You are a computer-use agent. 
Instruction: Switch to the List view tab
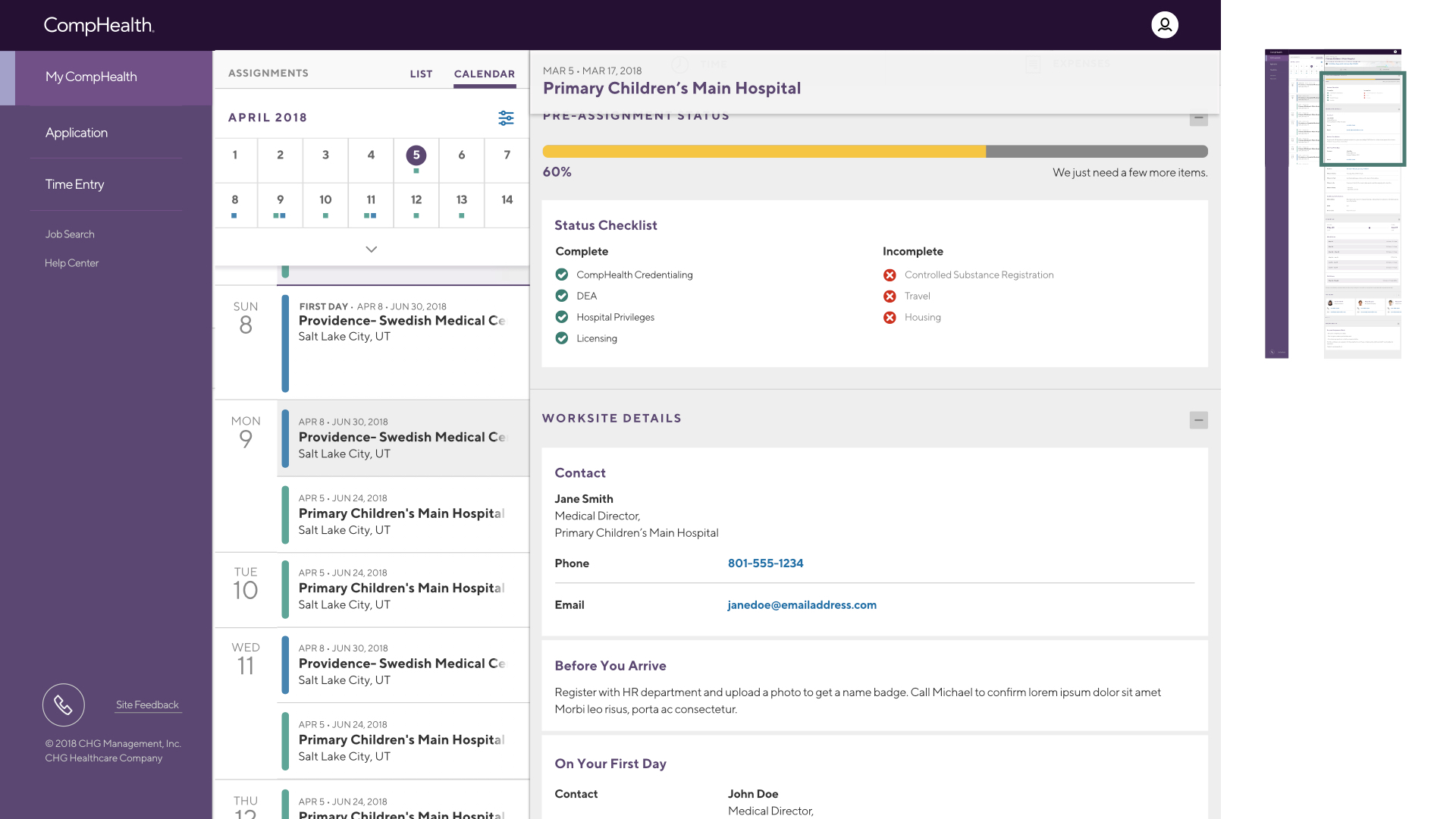[x=422, y=74]
